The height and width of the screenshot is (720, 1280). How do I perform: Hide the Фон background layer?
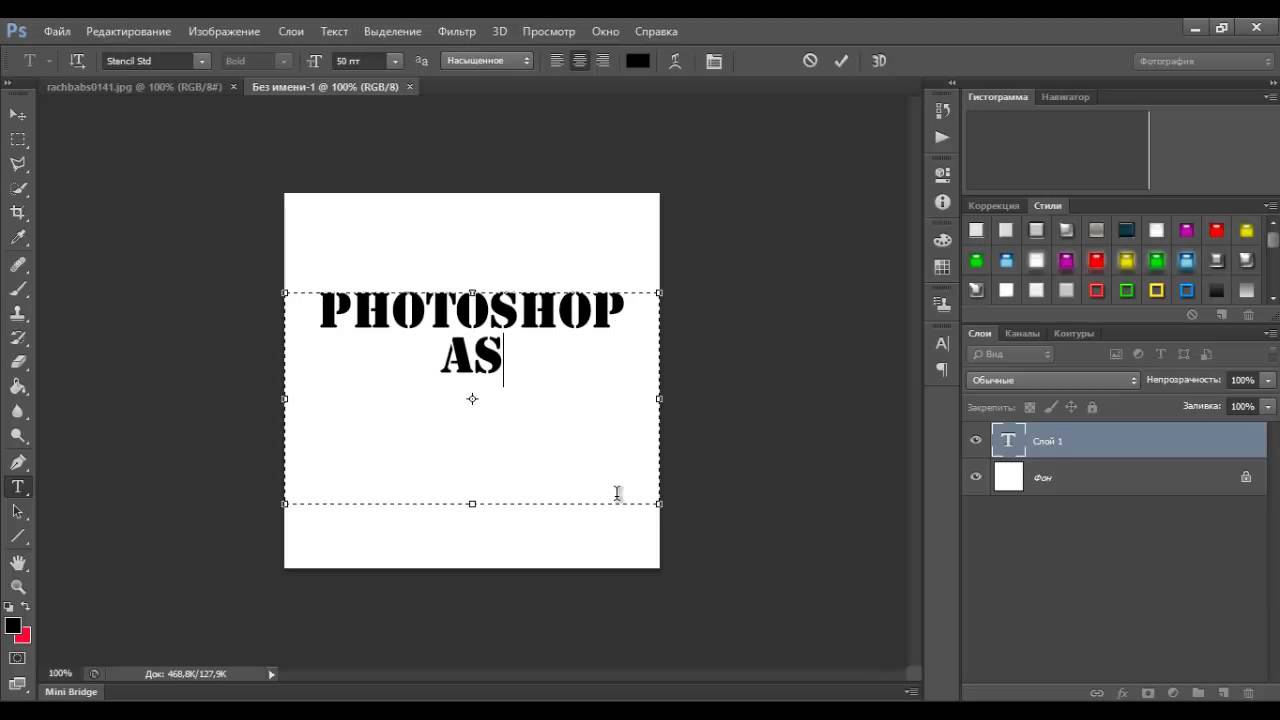click(976, 477)
